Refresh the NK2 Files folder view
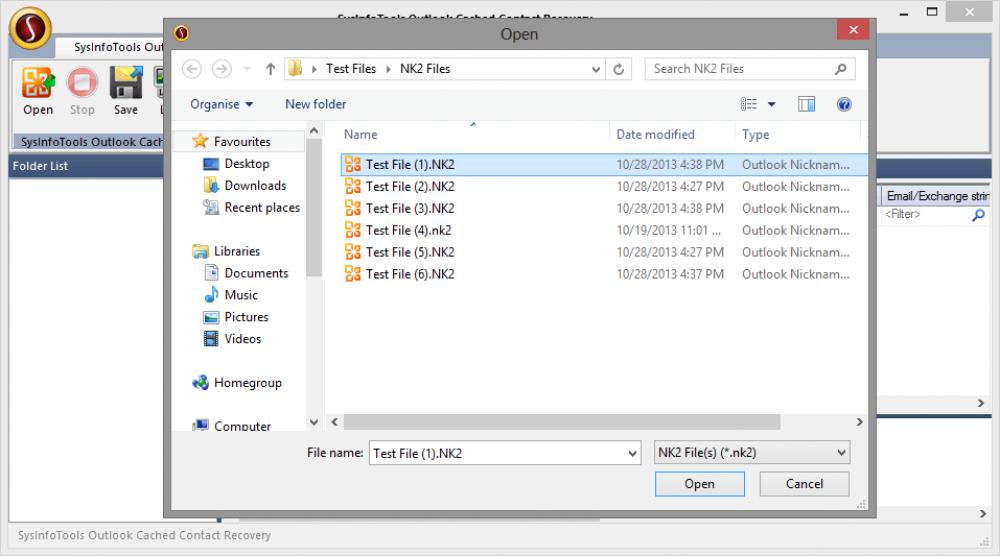Screen dimensions: 1000x556 point(619,69)
